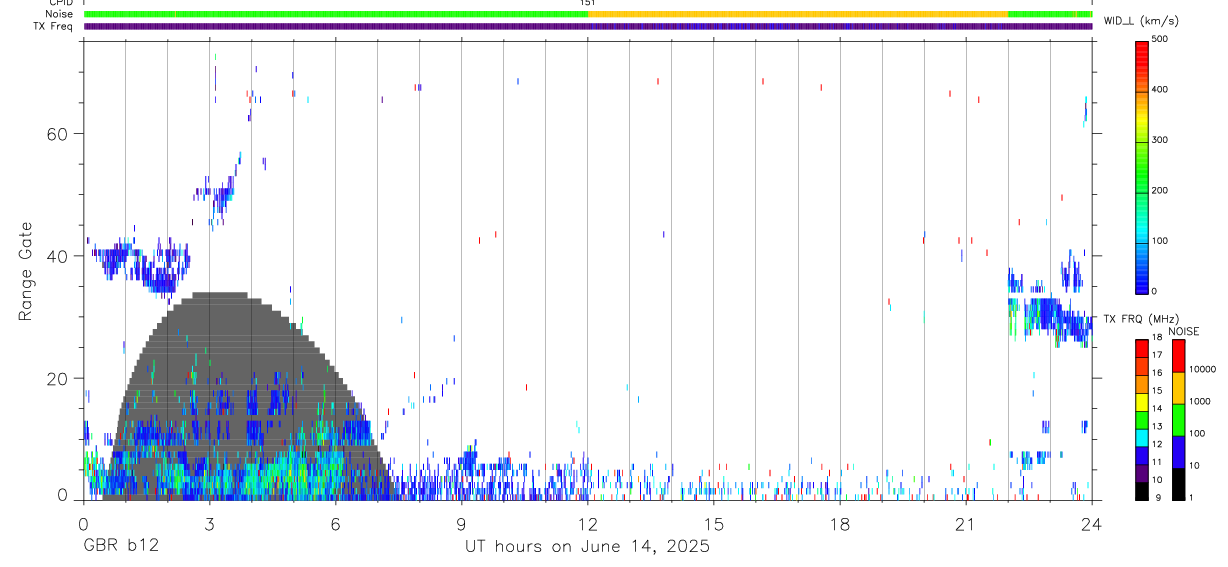
Task: Click the 15 tick on UT hours axis
Action: point(714,522)
